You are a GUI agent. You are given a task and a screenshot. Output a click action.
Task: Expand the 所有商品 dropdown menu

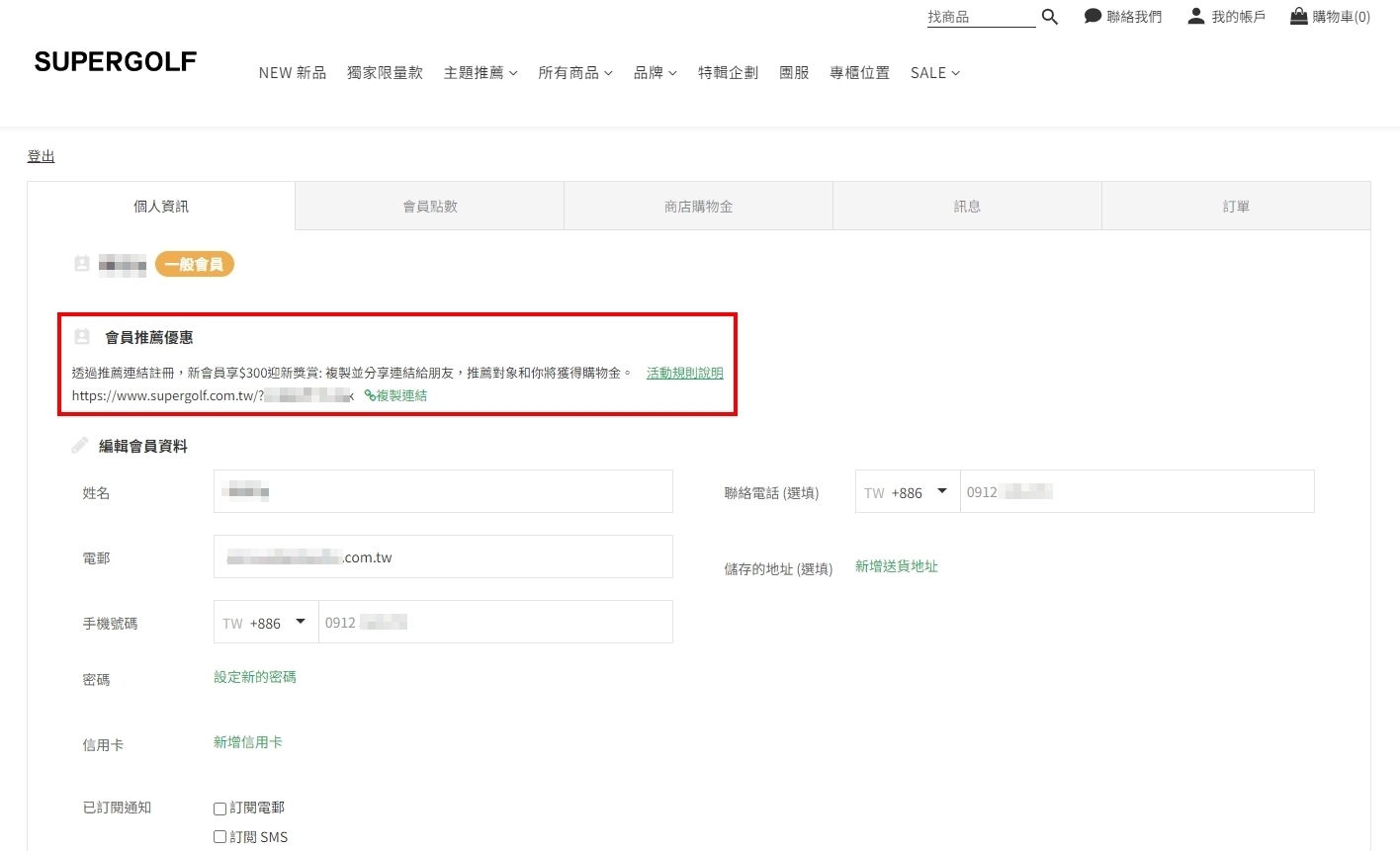tap(575, 73)
